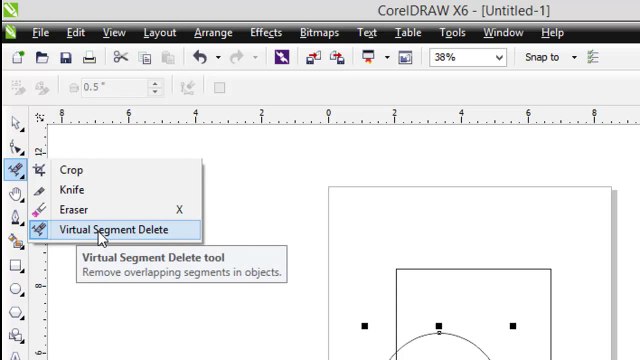Expand the zoom level 38% dropdown
The image size is (640, 360).
click(499, 58)
